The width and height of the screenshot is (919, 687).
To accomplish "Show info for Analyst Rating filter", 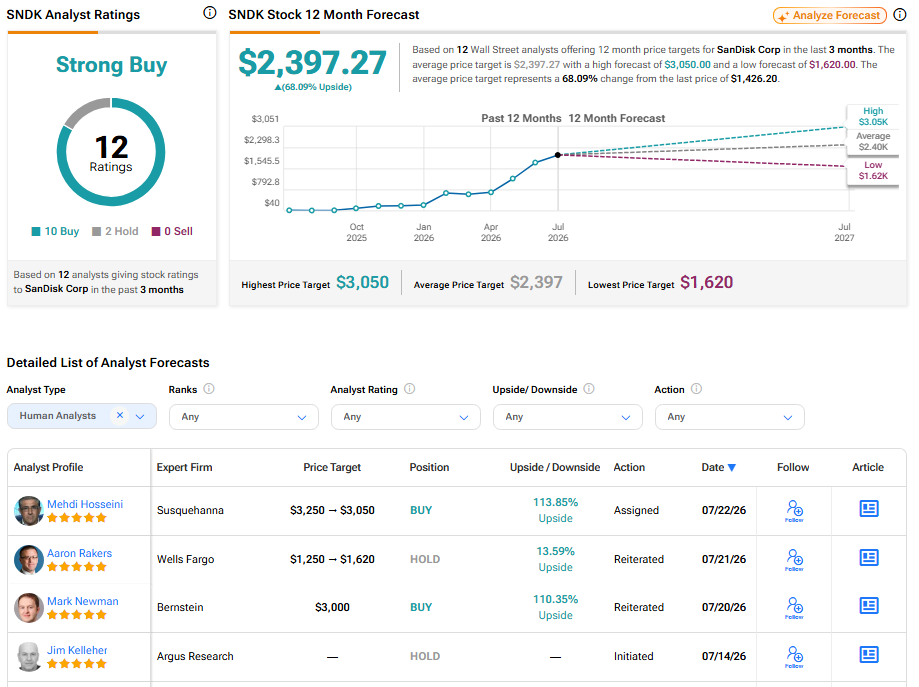I will pyautogui.click(x=410, y=389).
